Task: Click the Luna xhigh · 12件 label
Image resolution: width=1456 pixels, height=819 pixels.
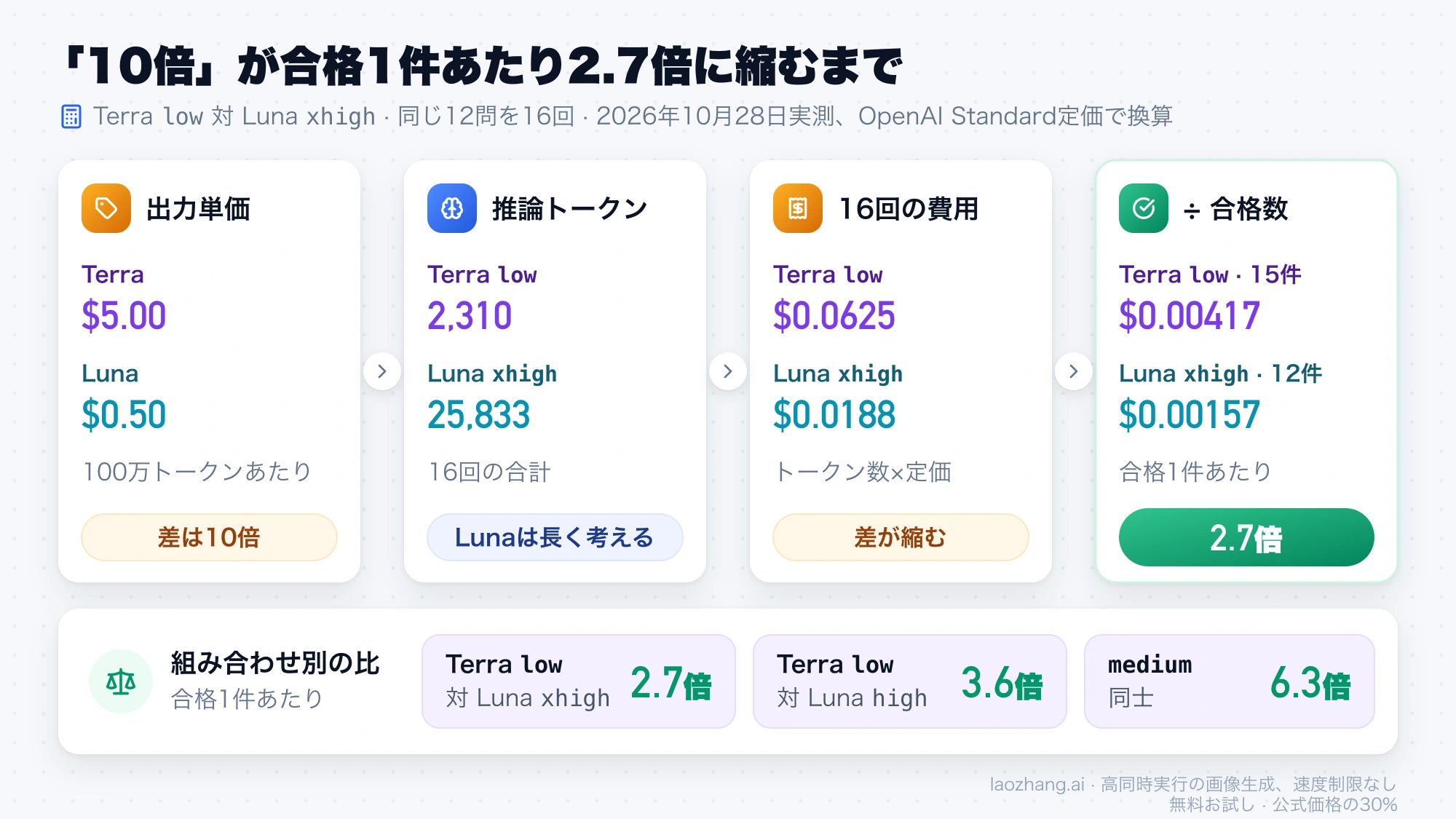Action: [x=1221, y=373]
